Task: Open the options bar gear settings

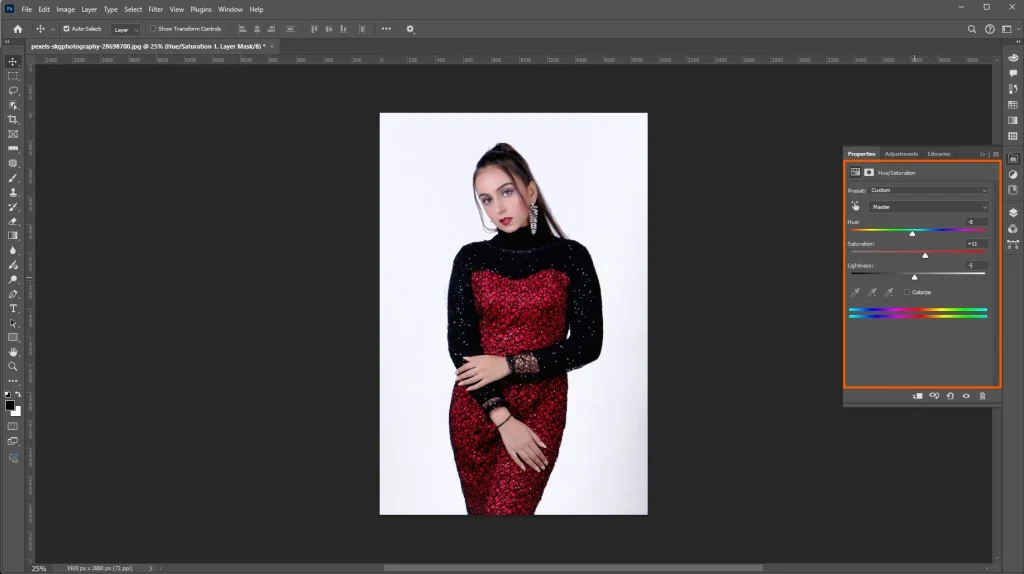Action: click(410, 29)
